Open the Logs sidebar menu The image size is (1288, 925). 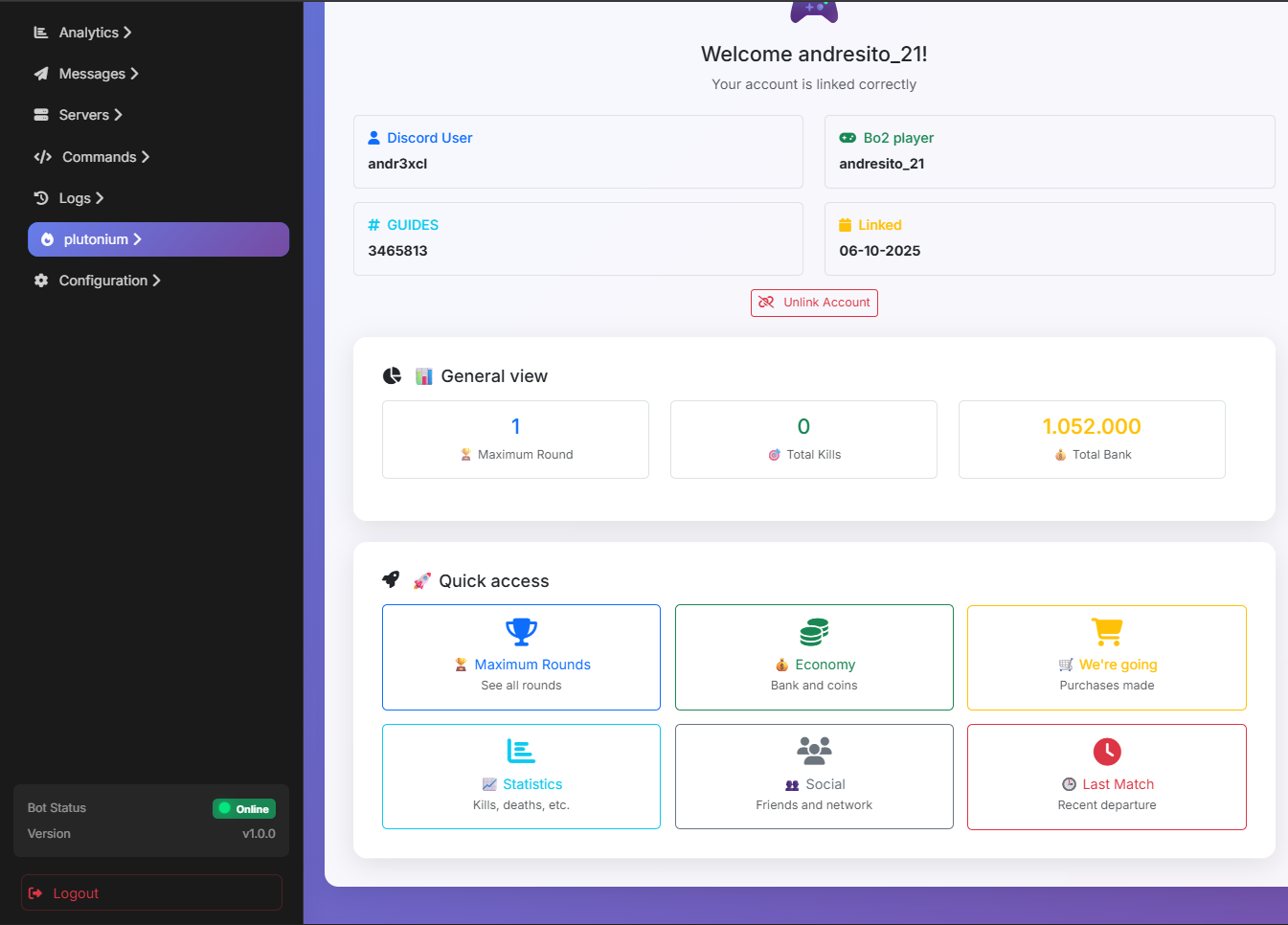tap(75, 198)
